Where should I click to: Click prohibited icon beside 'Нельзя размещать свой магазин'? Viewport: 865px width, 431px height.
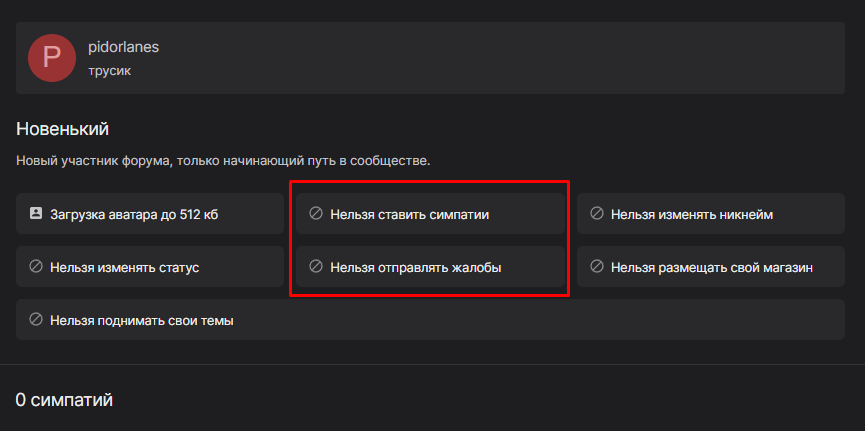(597, 267)
